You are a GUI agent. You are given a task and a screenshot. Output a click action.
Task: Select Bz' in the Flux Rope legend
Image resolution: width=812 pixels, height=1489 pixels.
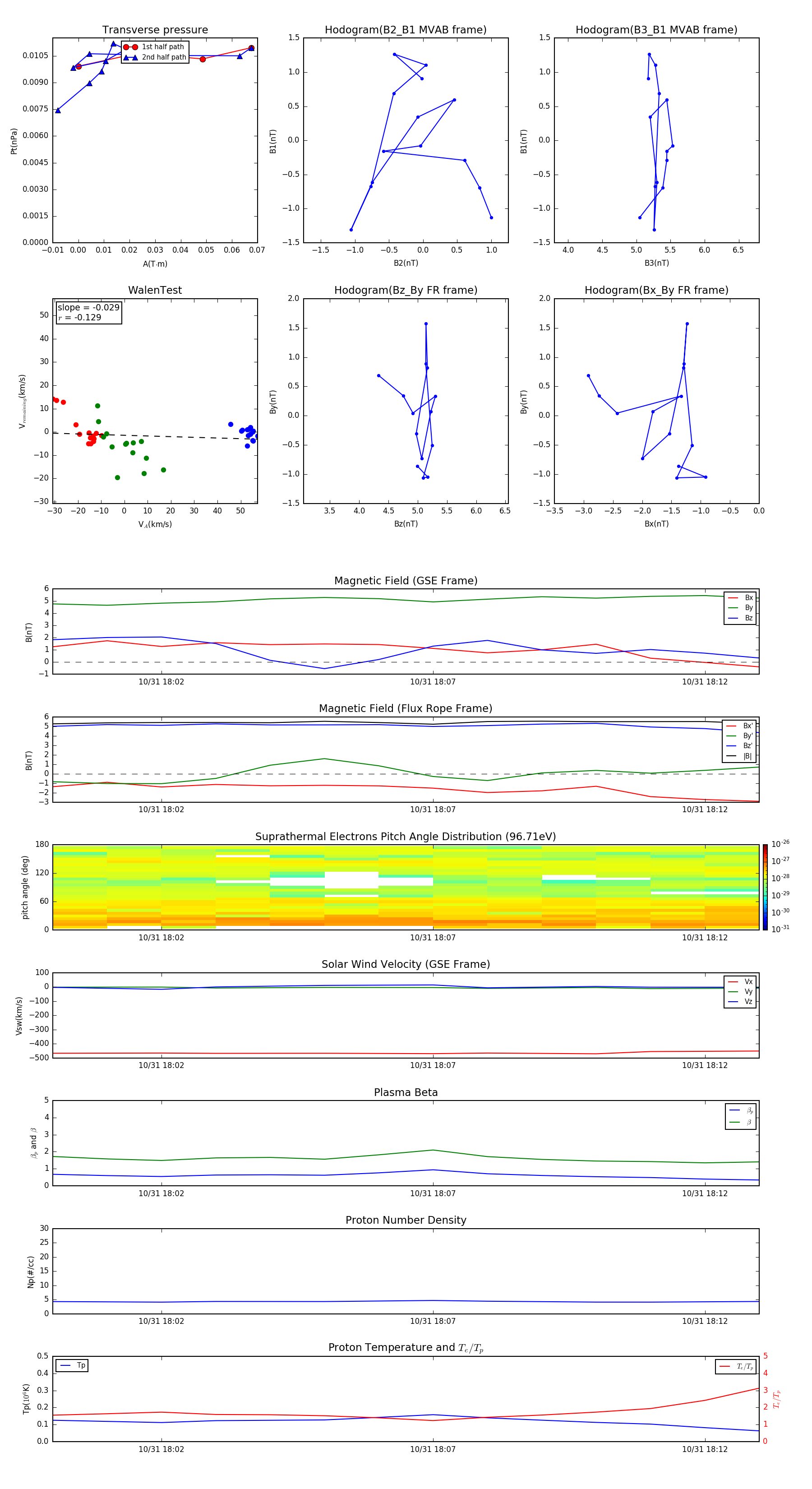(x=740, y=746)
